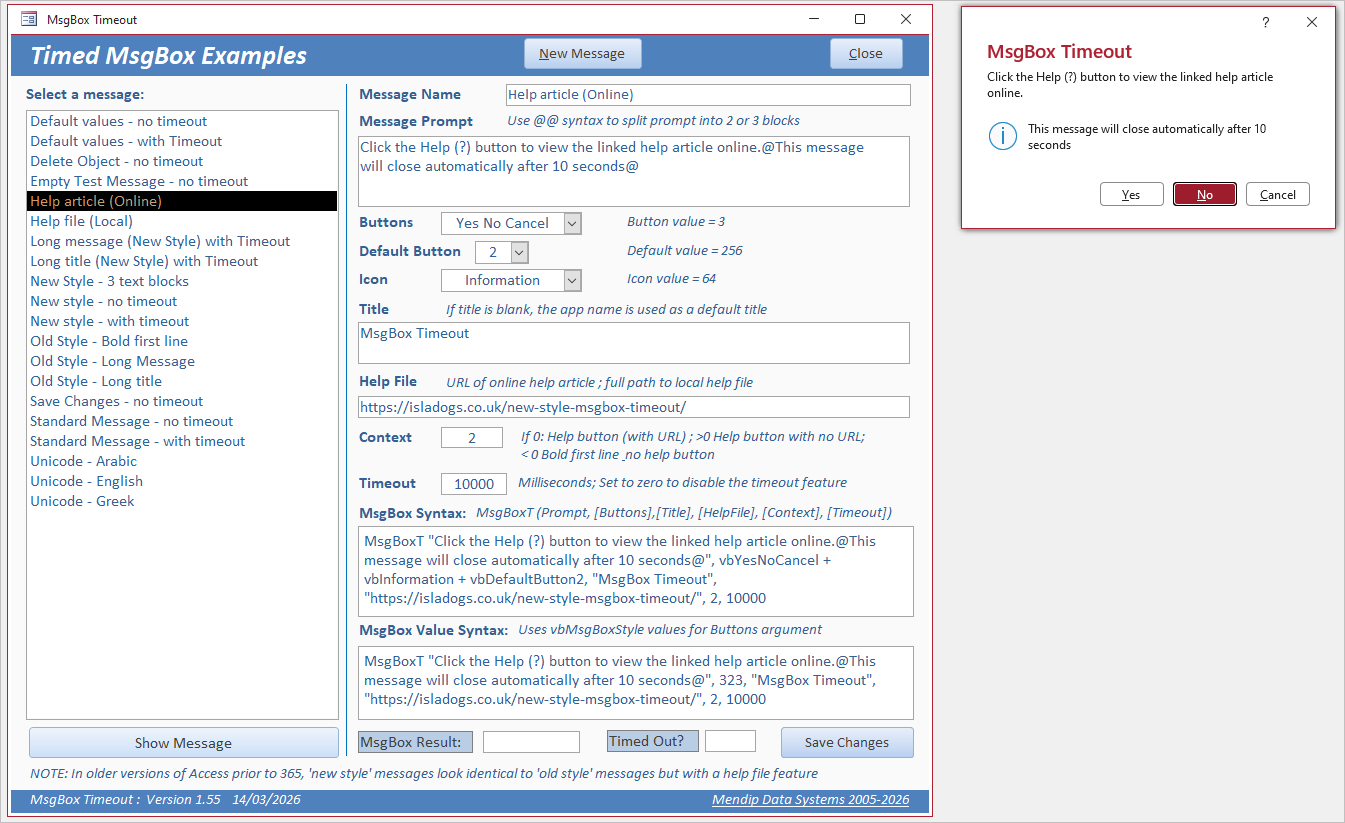This screenshot has height=823, width=1345.
Task: Select 'Old Style - Long Message' entry
Action: [182, 361]
